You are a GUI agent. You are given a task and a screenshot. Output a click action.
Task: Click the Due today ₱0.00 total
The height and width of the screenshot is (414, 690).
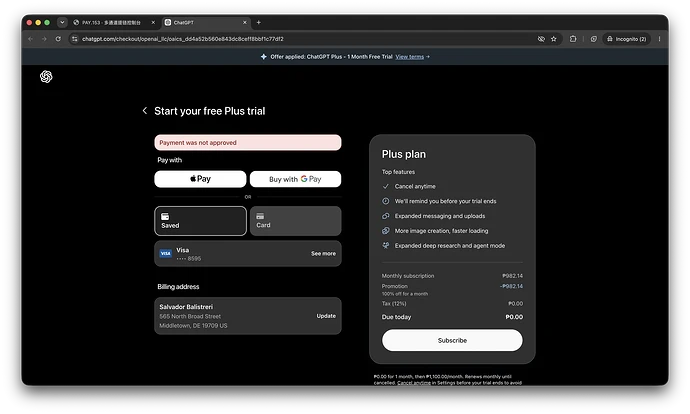pos(514,317)
